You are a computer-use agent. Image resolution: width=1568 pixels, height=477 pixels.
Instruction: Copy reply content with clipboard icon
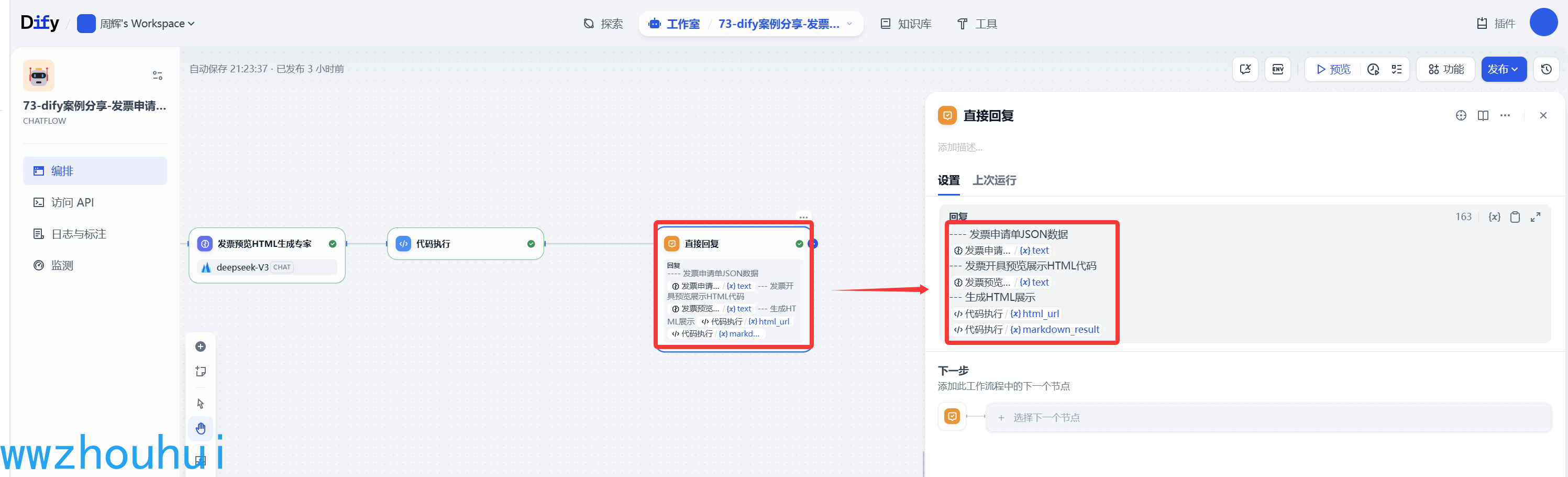[x=1515, y=217]
